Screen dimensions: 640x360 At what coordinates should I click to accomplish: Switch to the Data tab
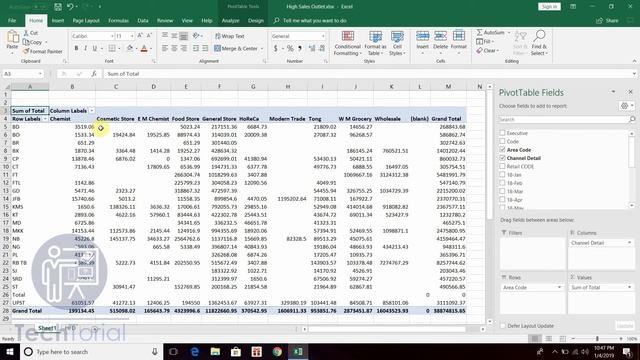point(143,20)
